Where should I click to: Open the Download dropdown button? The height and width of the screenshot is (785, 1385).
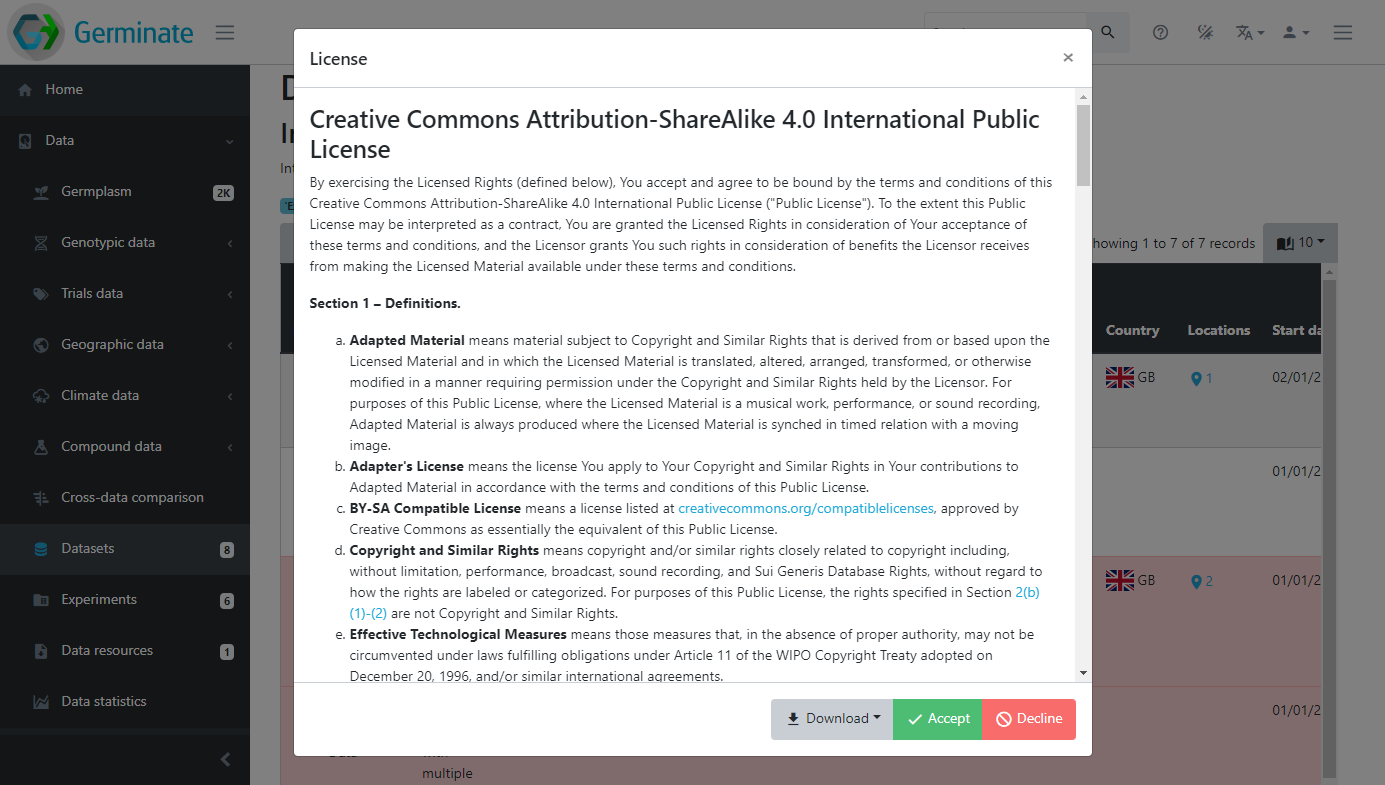pos(832,719)
